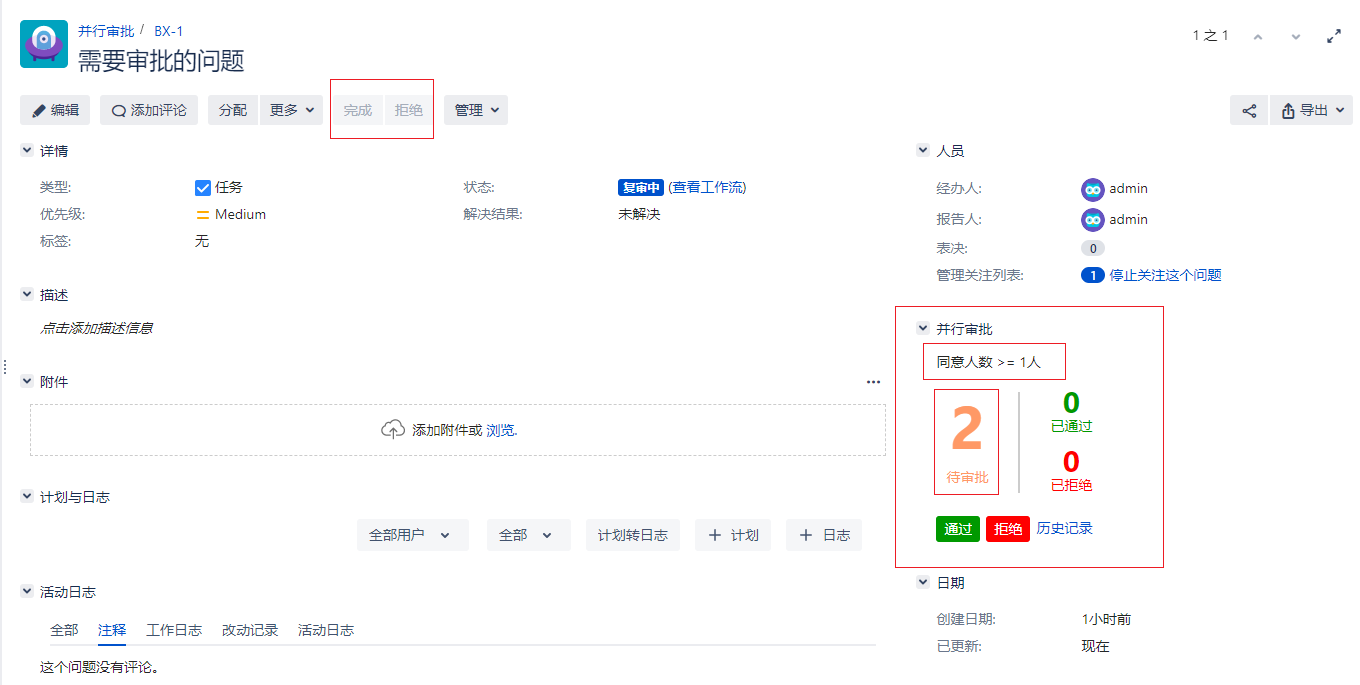Open the 全部用户 filter dropdown
Image resolution: width=1360 pixels, height=685 pixels.
point(412,535)
